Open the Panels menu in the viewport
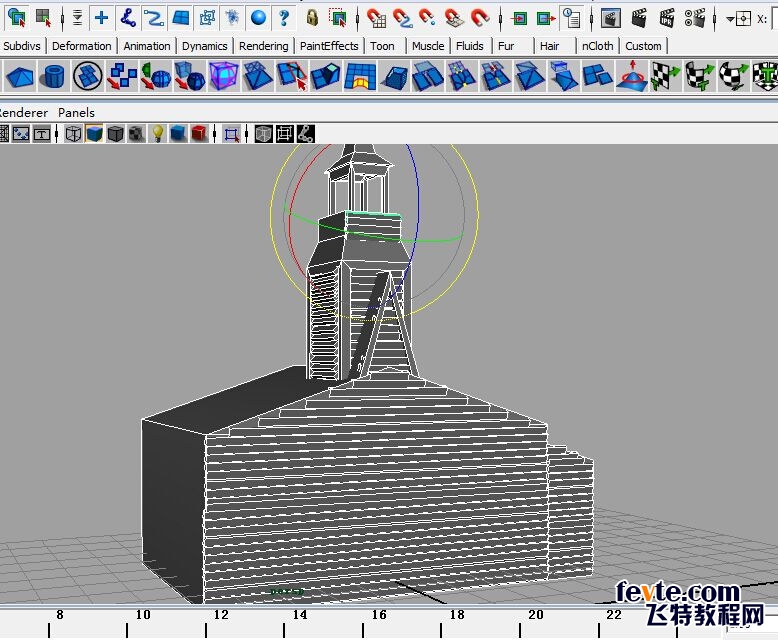 76,113
